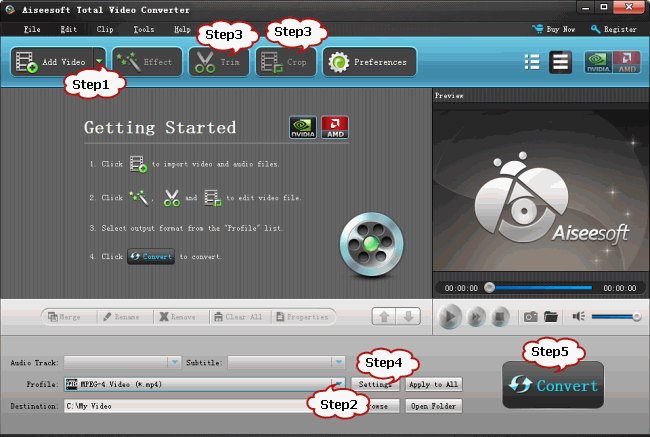
Task: Open the Profile format dropdown
Action: pos(205,384)
